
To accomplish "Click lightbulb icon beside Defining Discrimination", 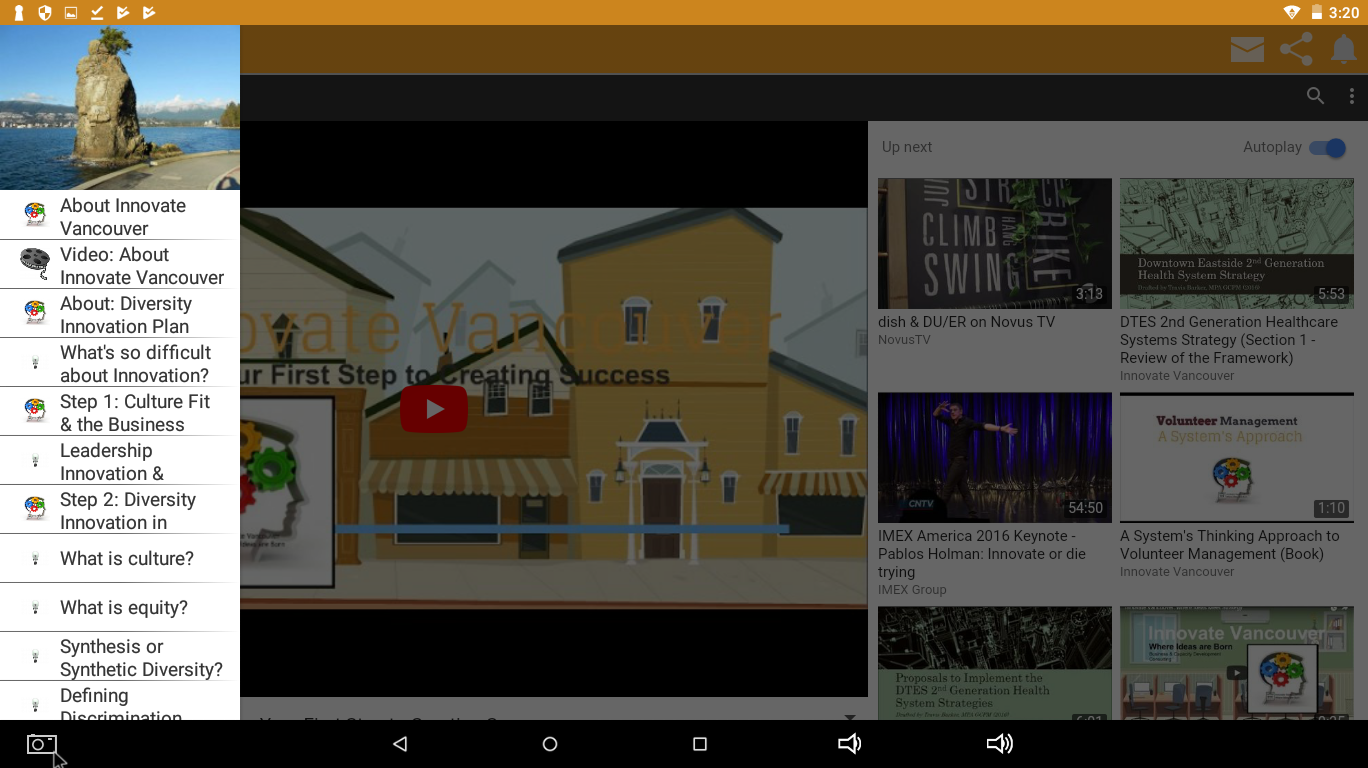I will [35, 705].
